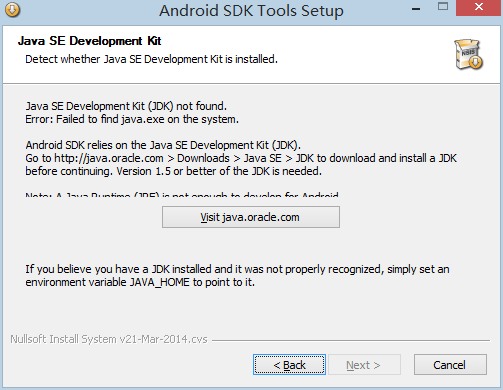Click the Visit java.oracle.com button
This screenshot has width=503, height=390.
click(251, 217)
